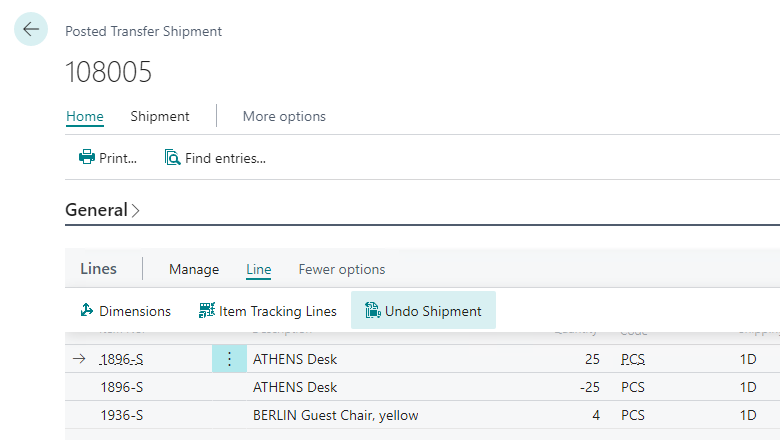This screenshot has height=440, width=780.
Task: Click the Item Tracking Lines icon
Action: (x=207, y=311)
